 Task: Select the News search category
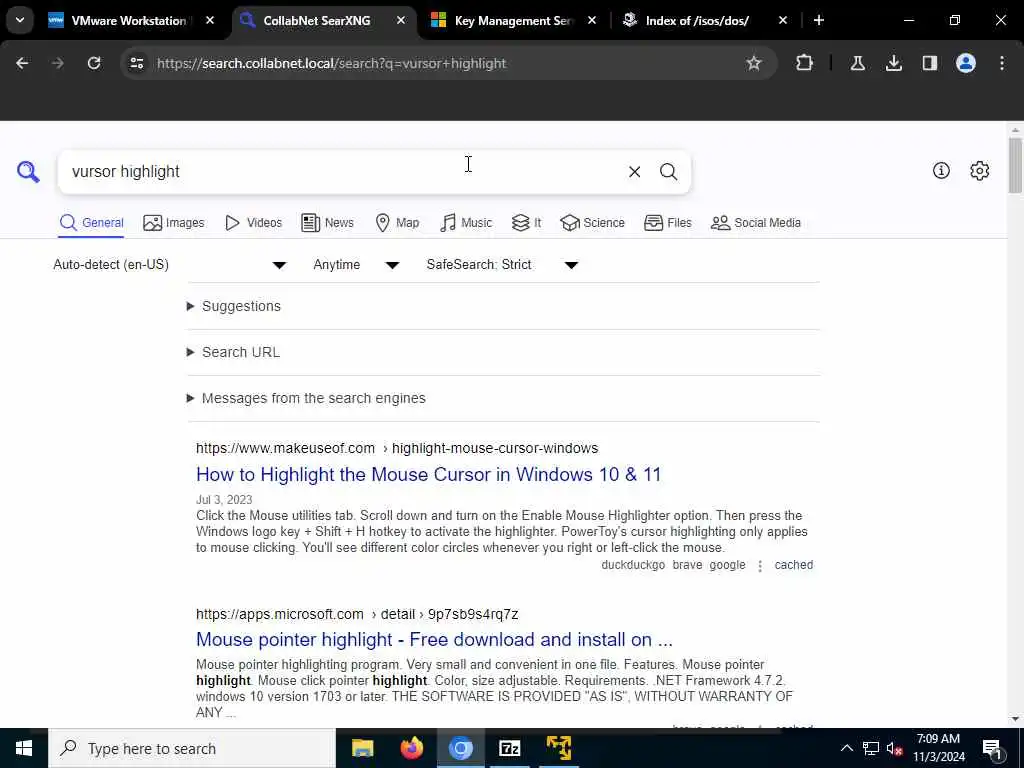[x=328, y=223]
